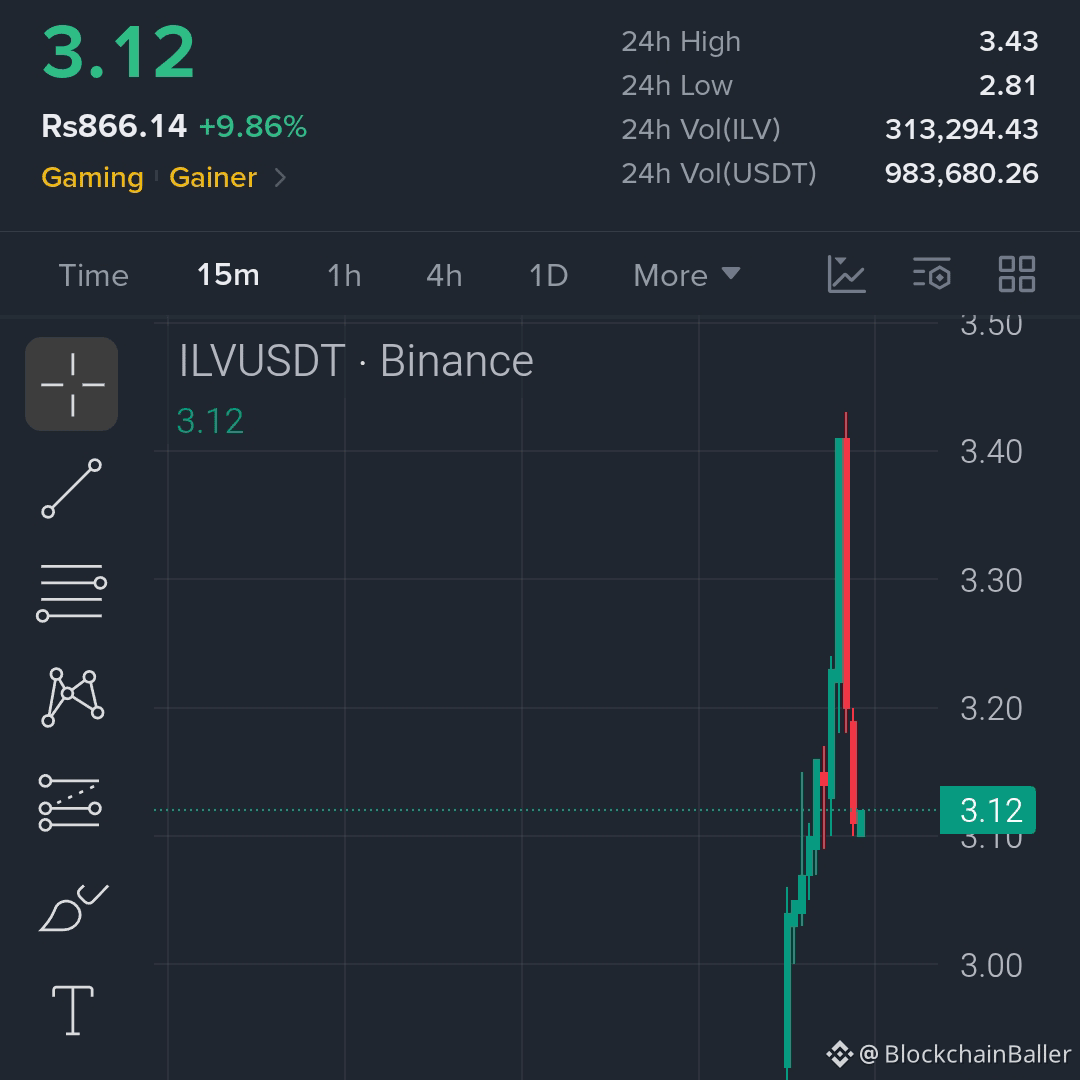The width and height of the screenshot is (1080, 1080).
Task: Open the Gainer tag
Action: [213, 178]
